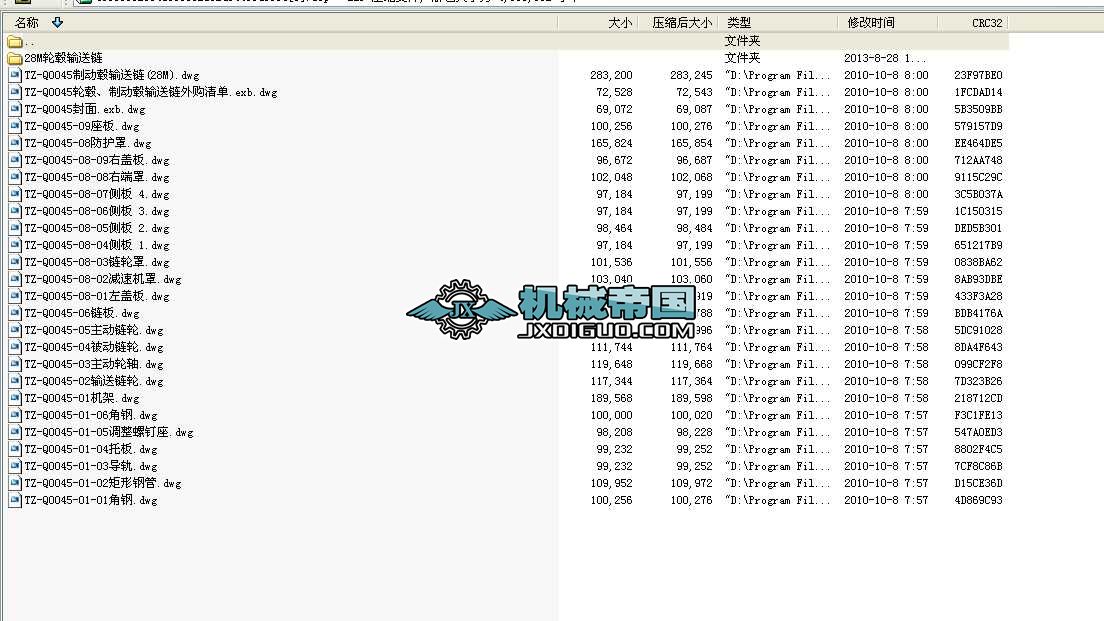This screenshot has height=621, width=1104.
Task: Click file name TZ-Q0045-01-02矩形钢管.dwg
Action: pos(103,483)
